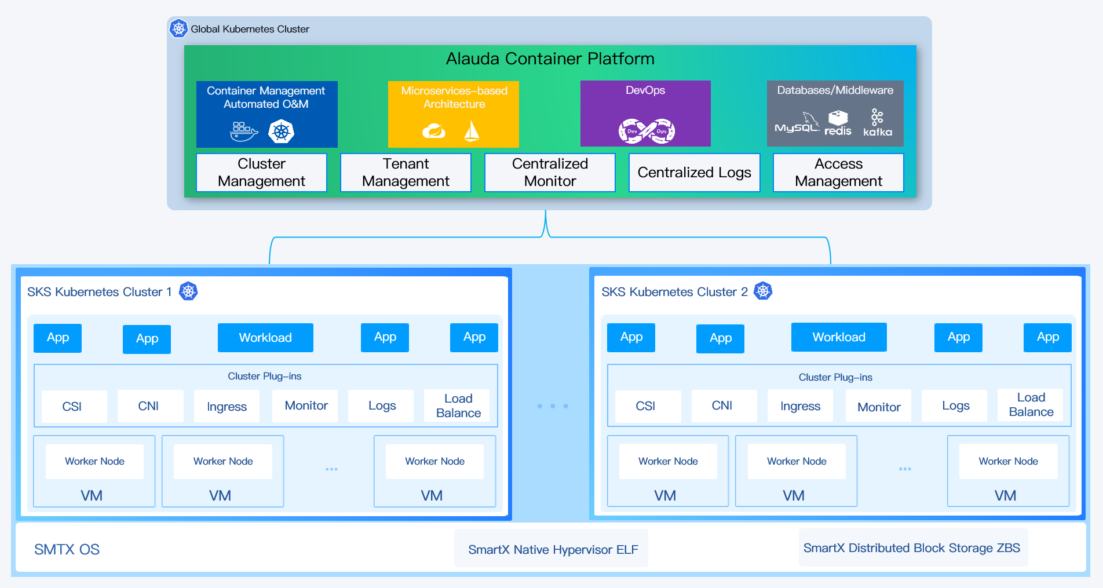Screen dimensions: 1103x588
Task: Click the Kubernetes icon next to SKS Kubernetes Cluster 1
Action: 188,292
